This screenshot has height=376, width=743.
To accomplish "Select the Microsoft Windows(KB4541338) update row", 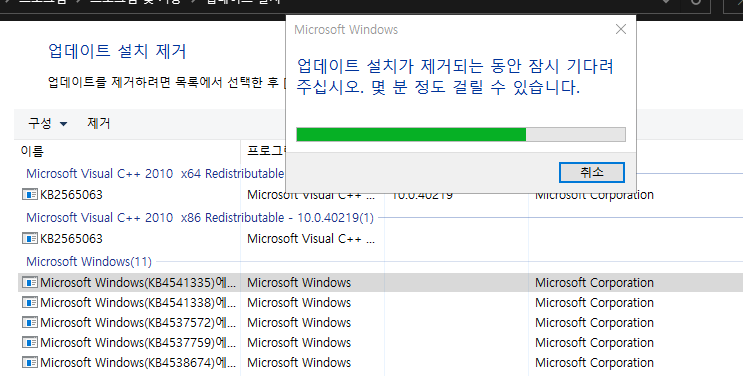I will click(381, 303).
